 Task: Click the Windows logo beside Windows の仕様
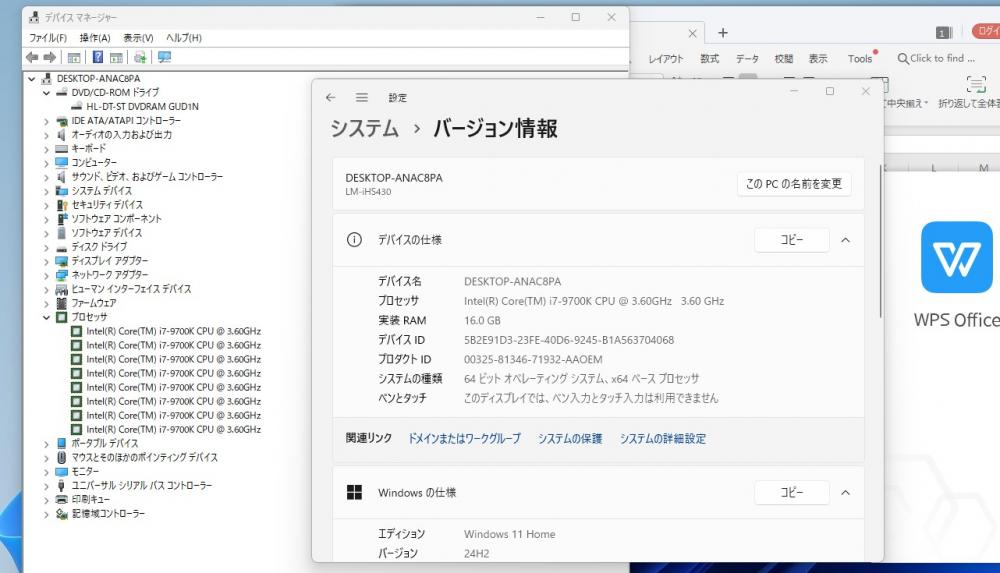[354, 493]
